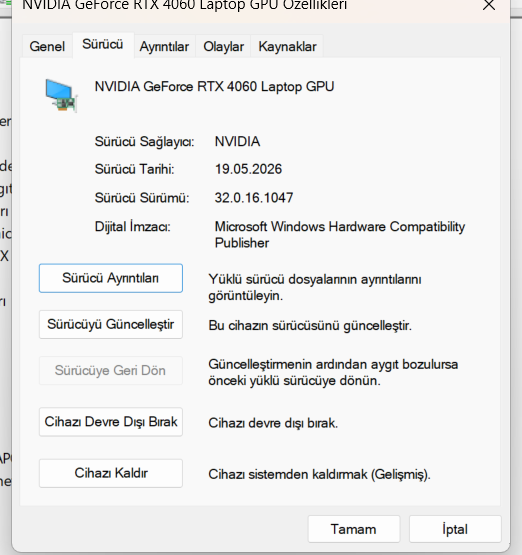Click the Sürücü Sürümü label
This screenshot has height=555, width=522.
[x=142, y=198]
